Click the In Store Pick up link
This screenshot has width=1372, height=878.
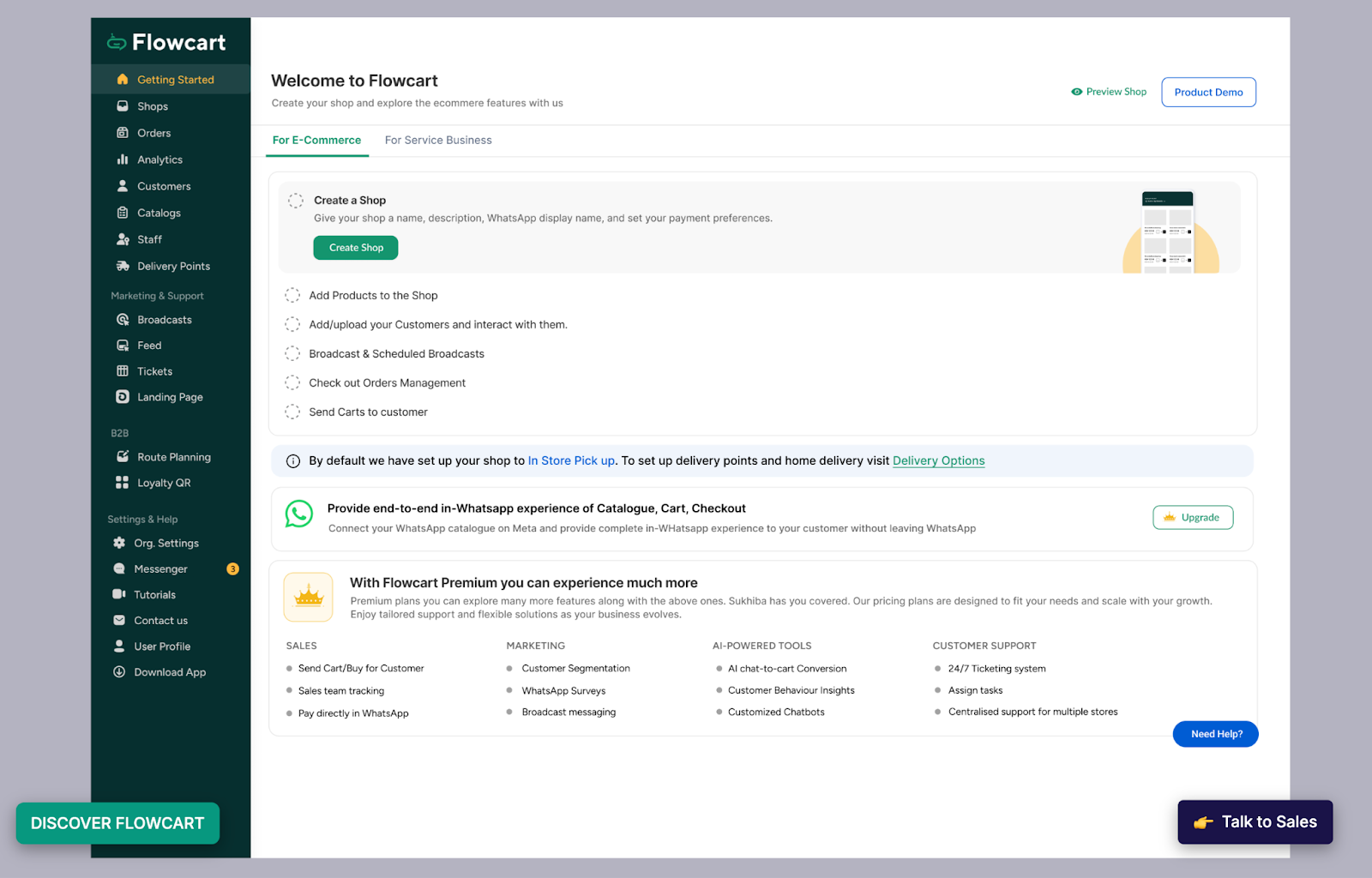point(571,460)
